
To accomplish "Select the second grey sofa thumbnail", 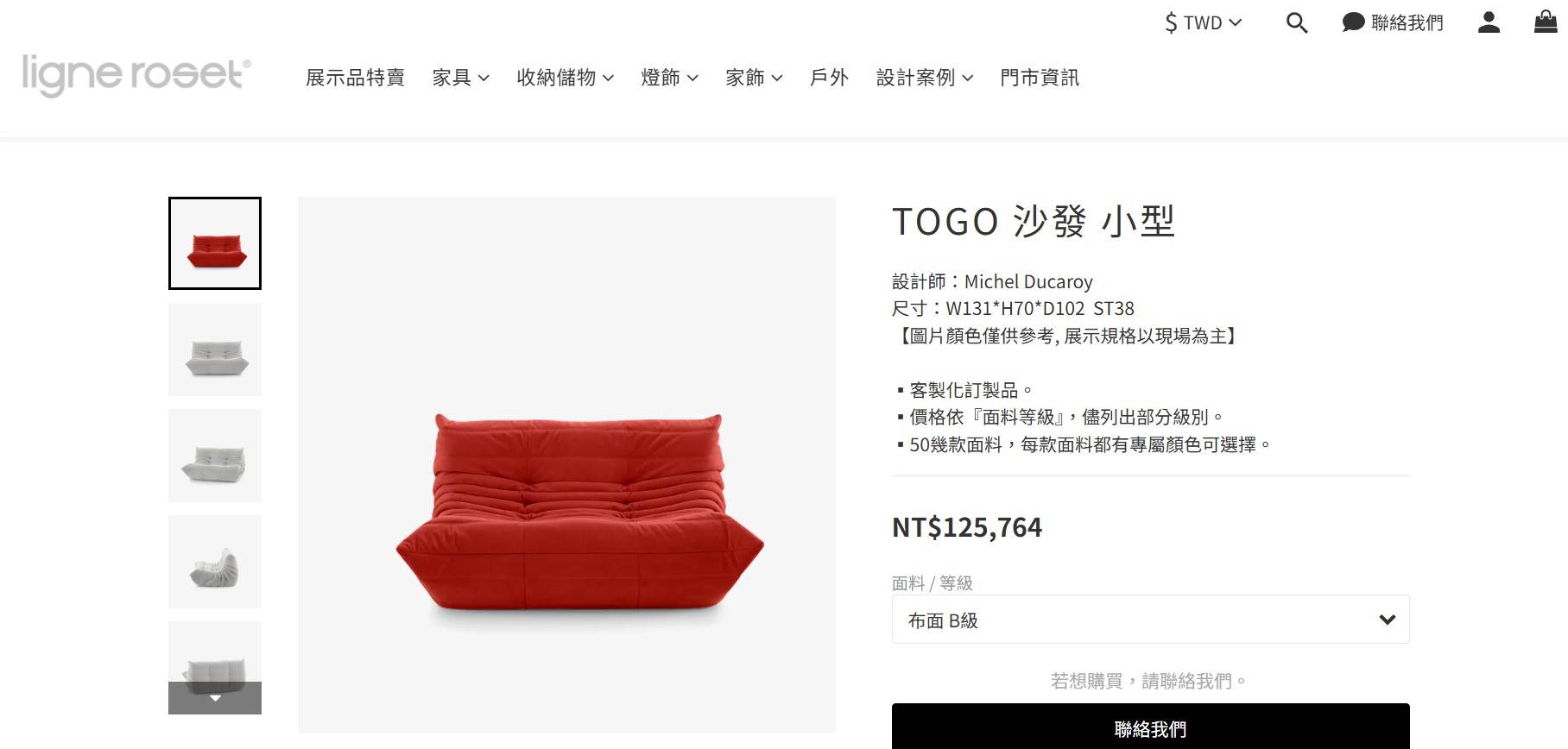I will coord(215,456).
